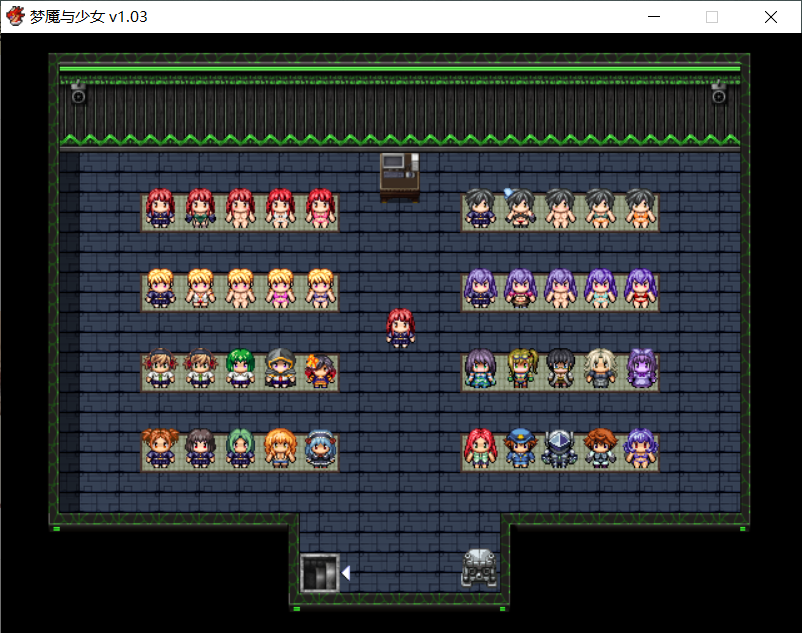Click the right wall security camera
Viewport: 802px width, 633px height.
point(719,92)
